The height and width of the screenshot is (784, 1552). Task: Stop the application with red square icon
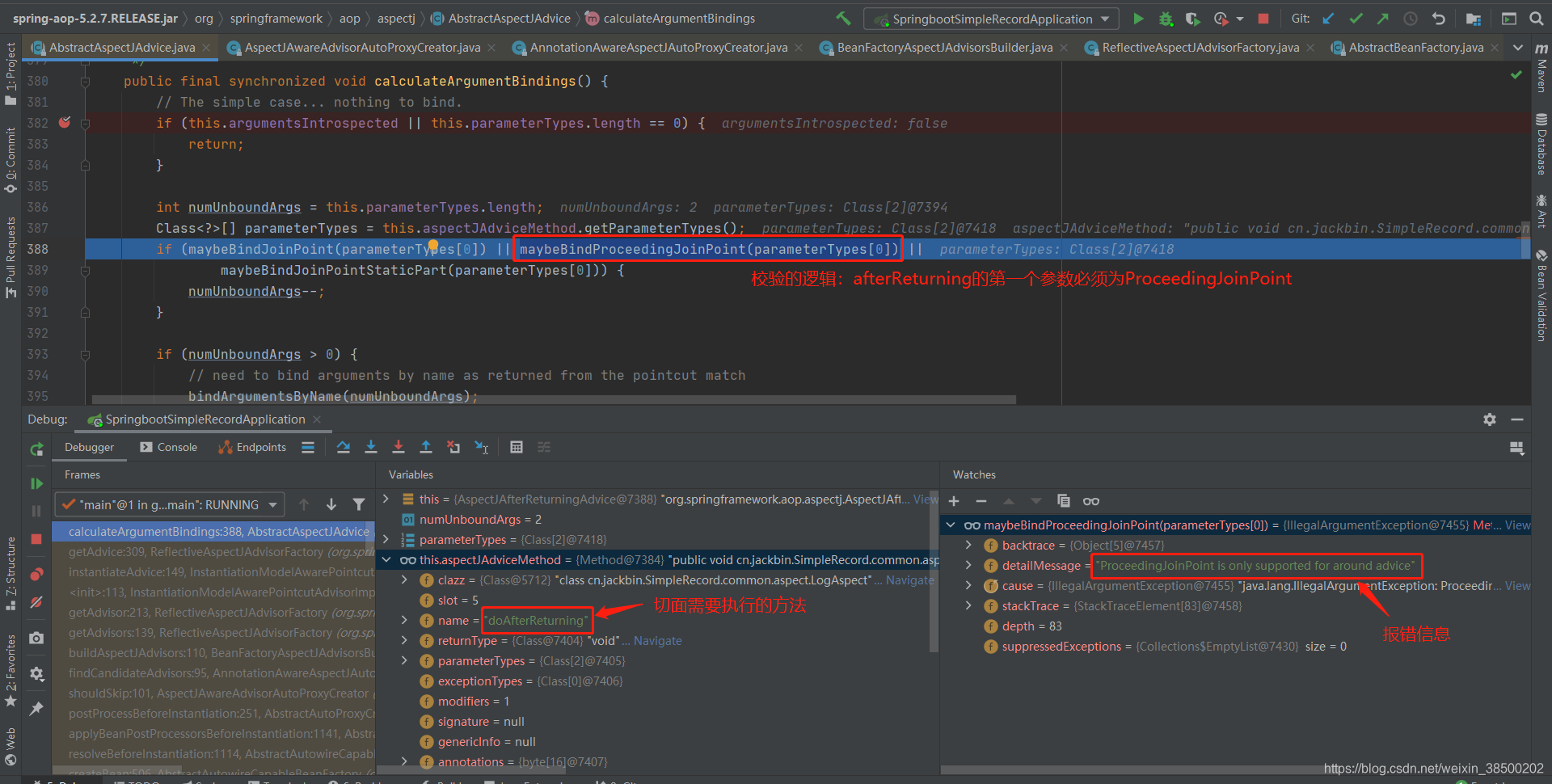pyautogui.click(x=1263, y=17)
